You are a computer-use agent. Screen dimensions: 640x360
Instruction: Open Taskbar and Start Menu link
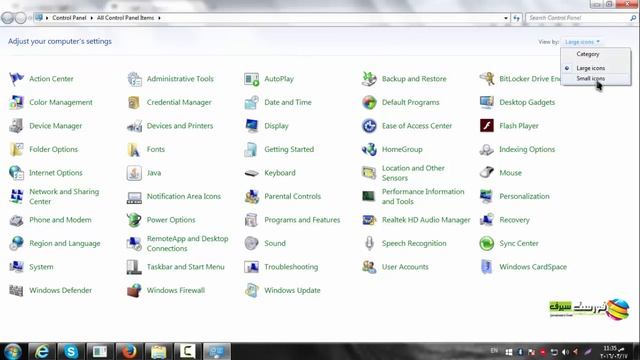186,267
